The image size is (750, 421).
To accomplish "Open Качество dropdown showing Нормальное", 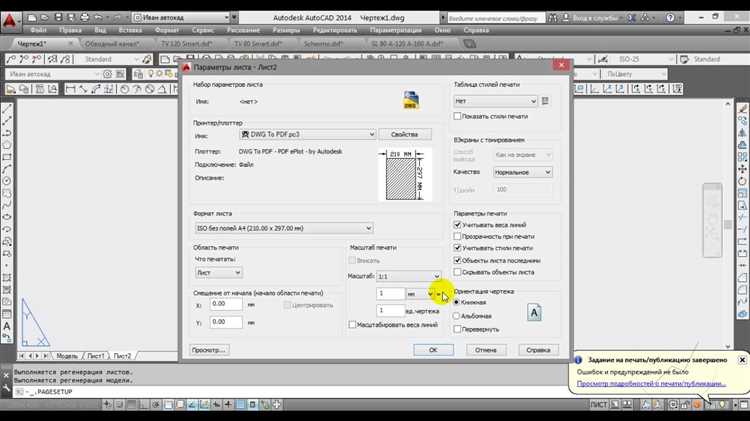I will [522, 172].
